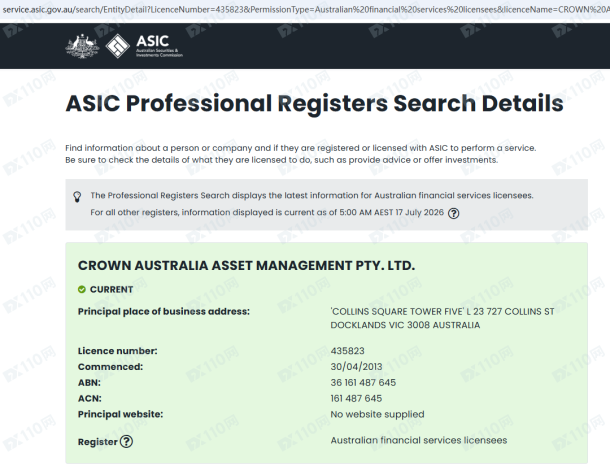610x466 pixels.
Task: Click the 'Register' field label
Action: click(x=97, y=442)
